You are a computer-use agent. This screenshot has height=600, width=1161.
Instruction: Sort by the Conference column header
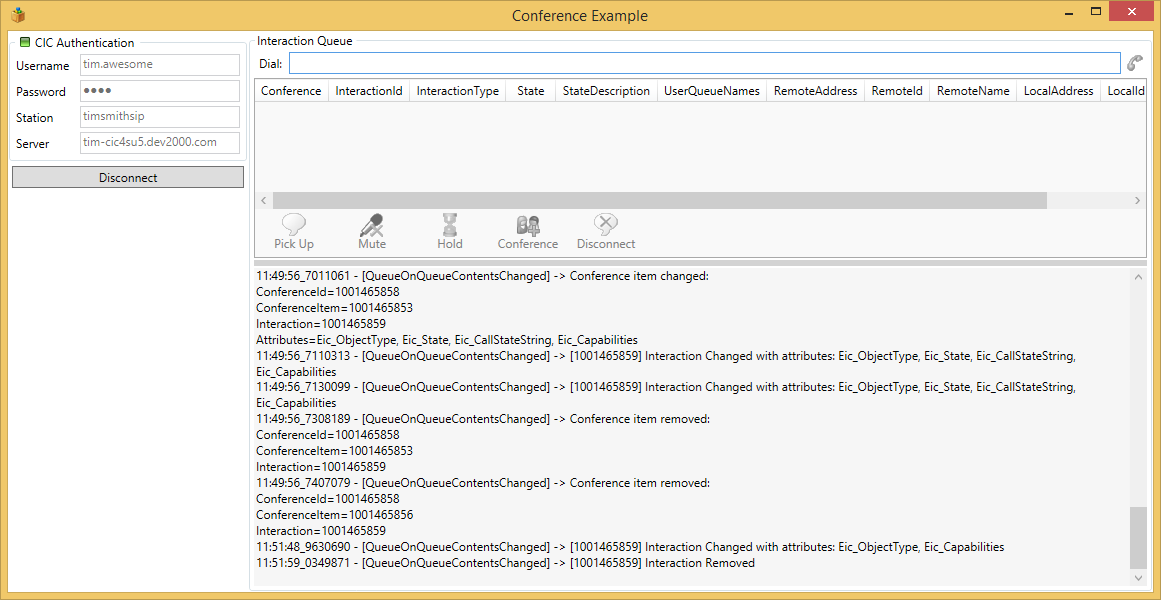tap(292, 91)
